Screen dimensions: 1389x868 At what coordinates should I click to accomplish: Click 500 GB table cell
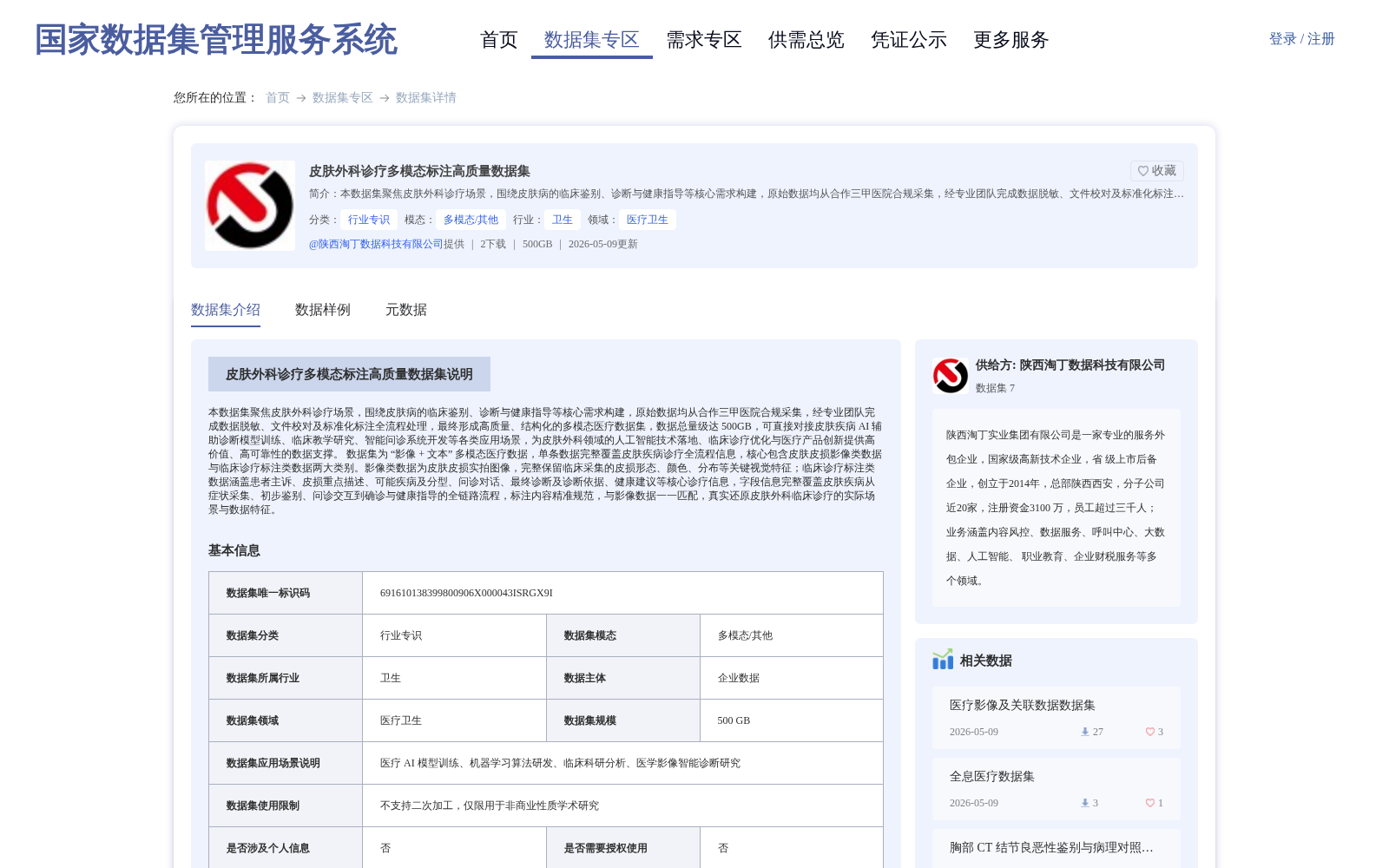pos(792,720)
